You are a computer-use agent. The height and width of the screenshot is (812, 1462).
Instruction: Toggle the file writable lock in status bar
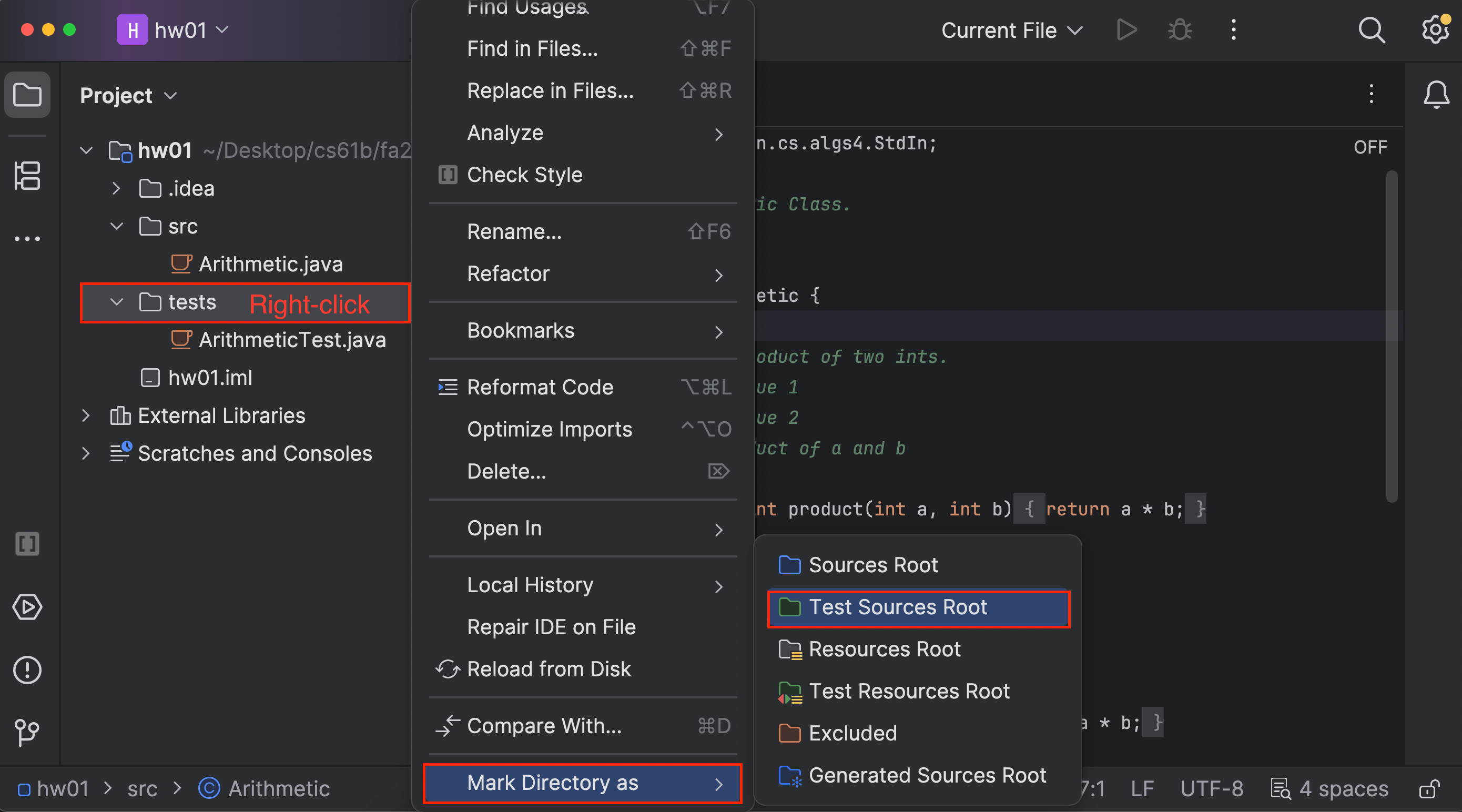pos(1433,789)
